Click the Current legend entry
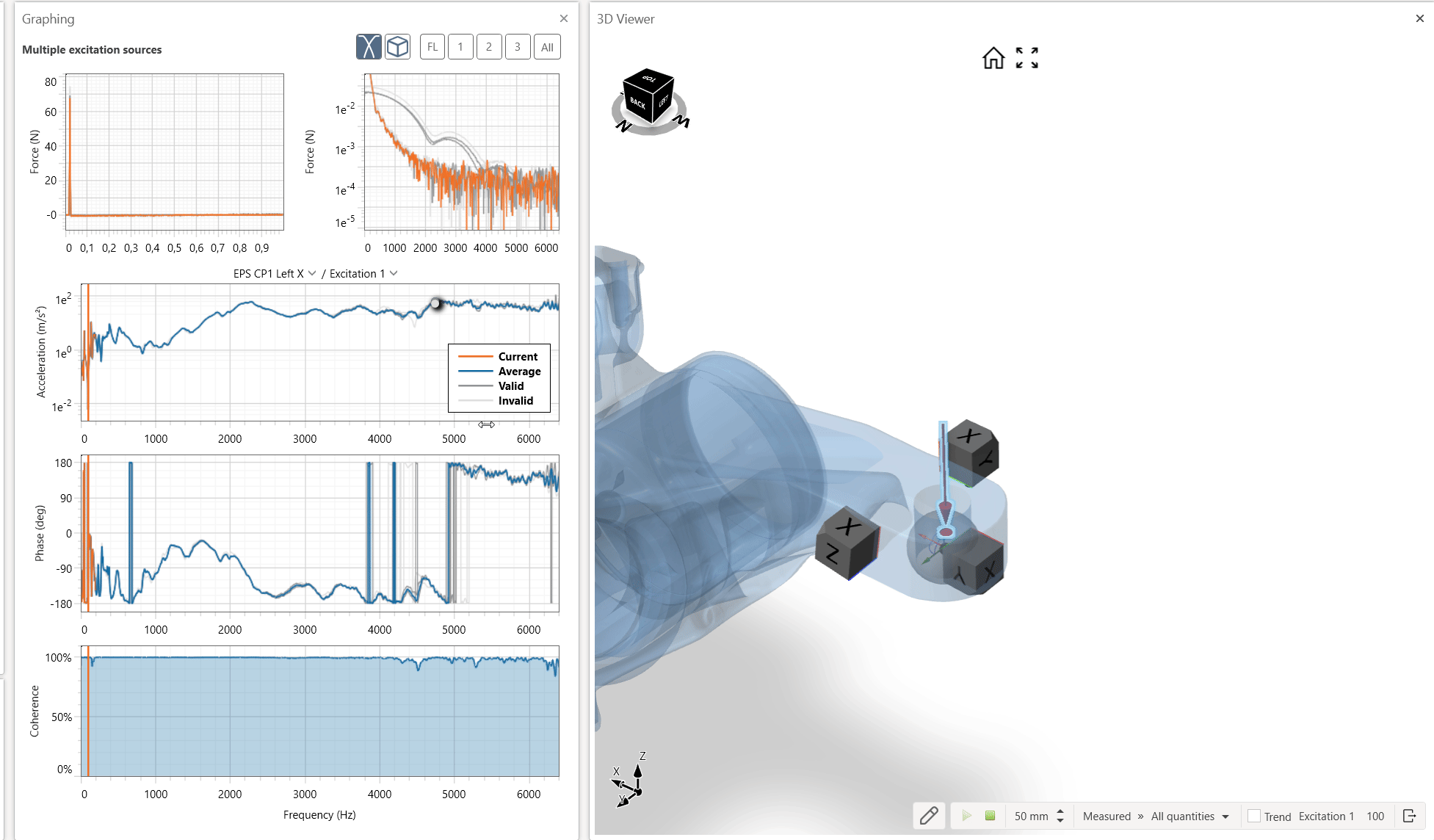1434x840 pixels. coord(499,356)
